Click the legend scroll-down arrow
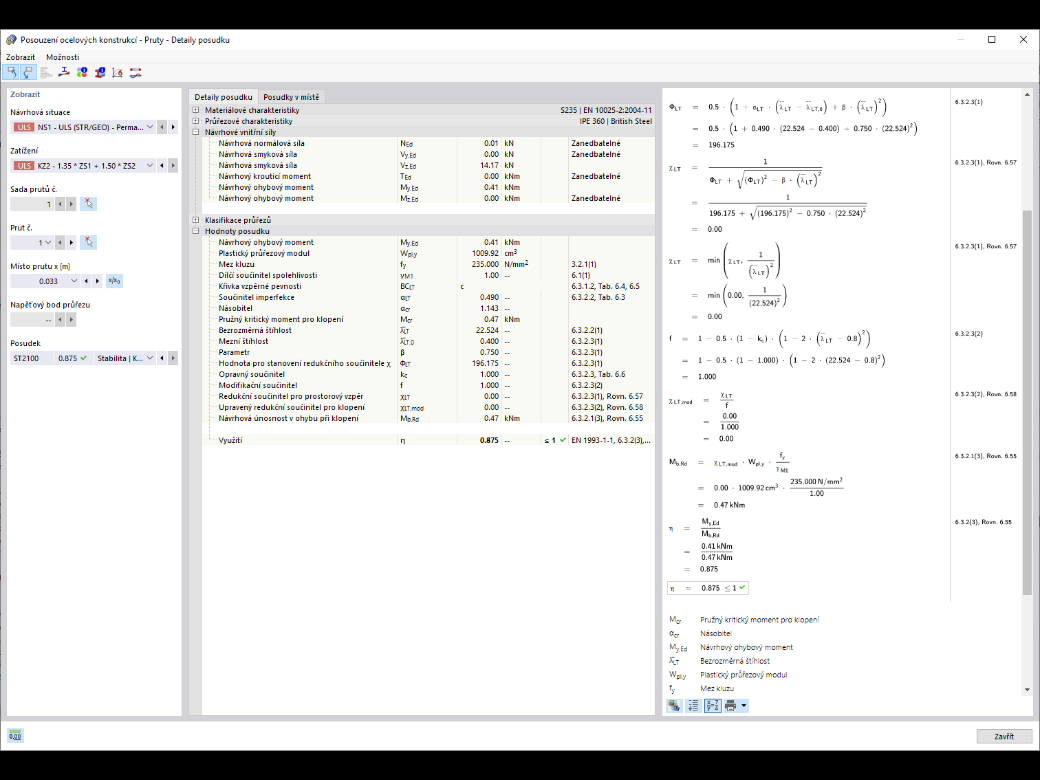Viewport: 1040px width, 780px height. pos(1027,690)
